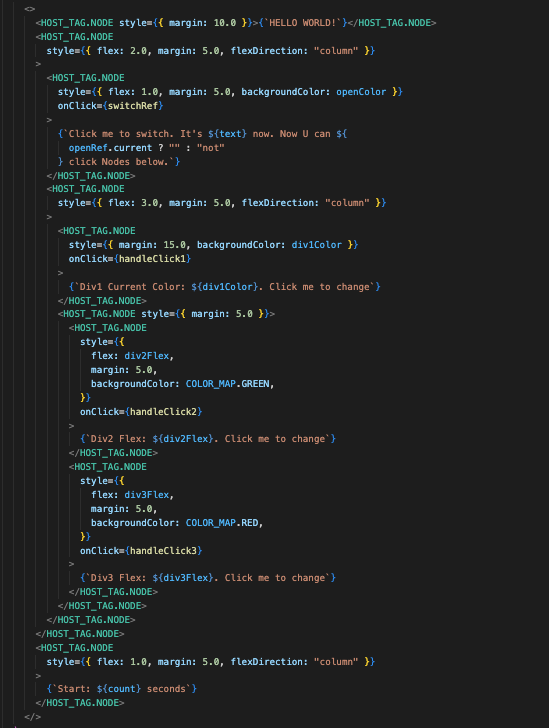Click flex: 2.0 in second node style
This screenshot has height=728, width=549.
121,51
